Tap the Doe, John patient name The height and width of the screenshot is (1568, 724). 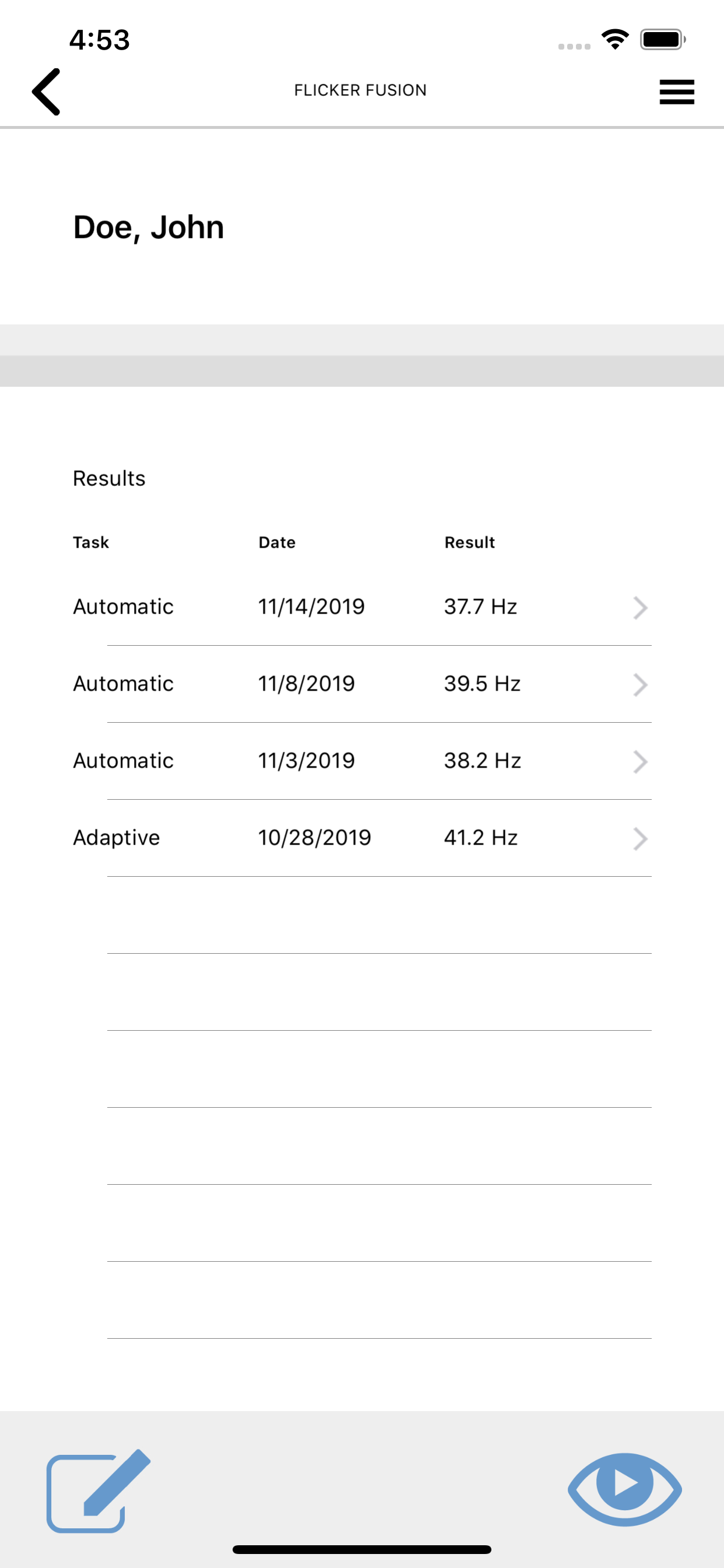click(149, 228)
